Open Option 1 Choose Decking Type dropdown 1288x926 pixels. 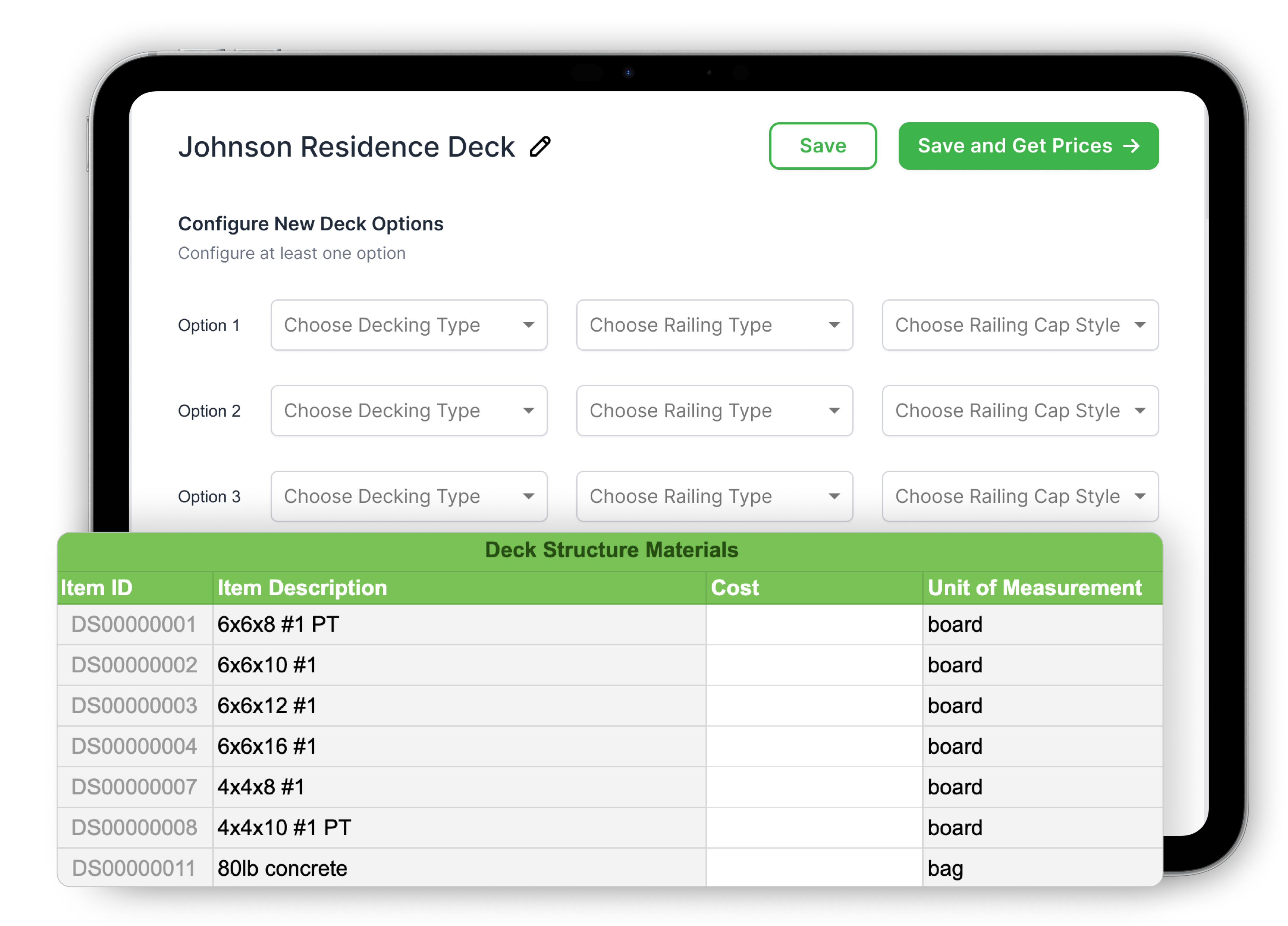pyautogui.click(x=409, y=325)
